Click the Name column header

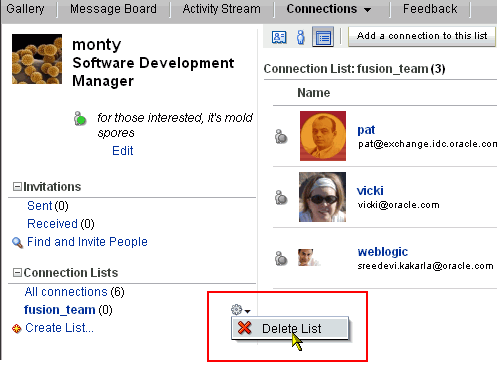coord(314,93)
